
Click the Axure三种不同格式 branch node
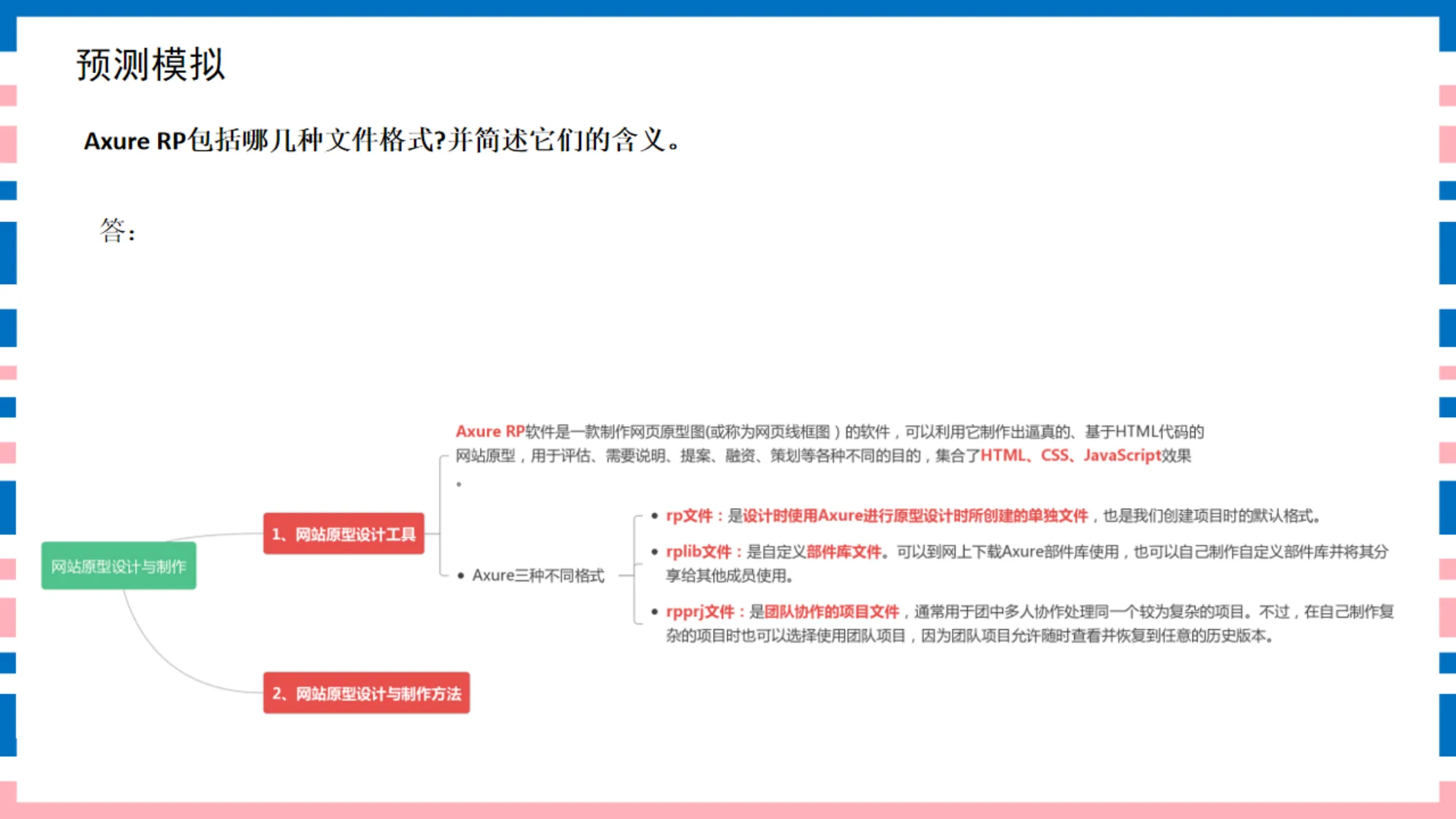pos(538,575)
